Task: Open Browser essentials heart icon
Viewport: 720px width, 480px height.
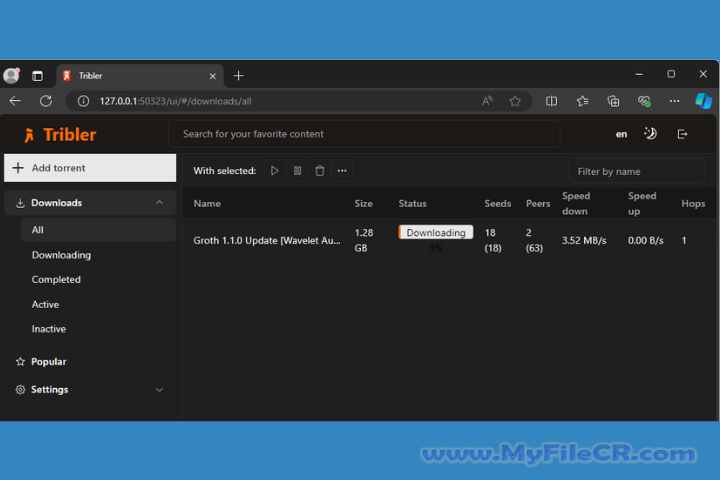Action: [644, 101]
